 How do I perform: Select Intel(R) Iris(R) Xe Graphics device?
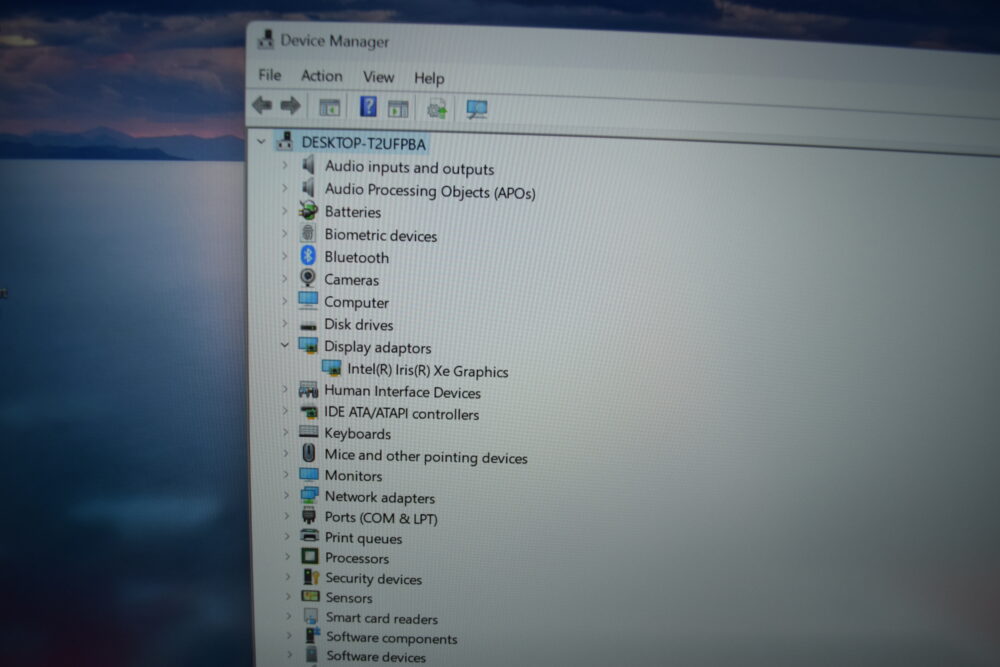click(x=427, y=370)
